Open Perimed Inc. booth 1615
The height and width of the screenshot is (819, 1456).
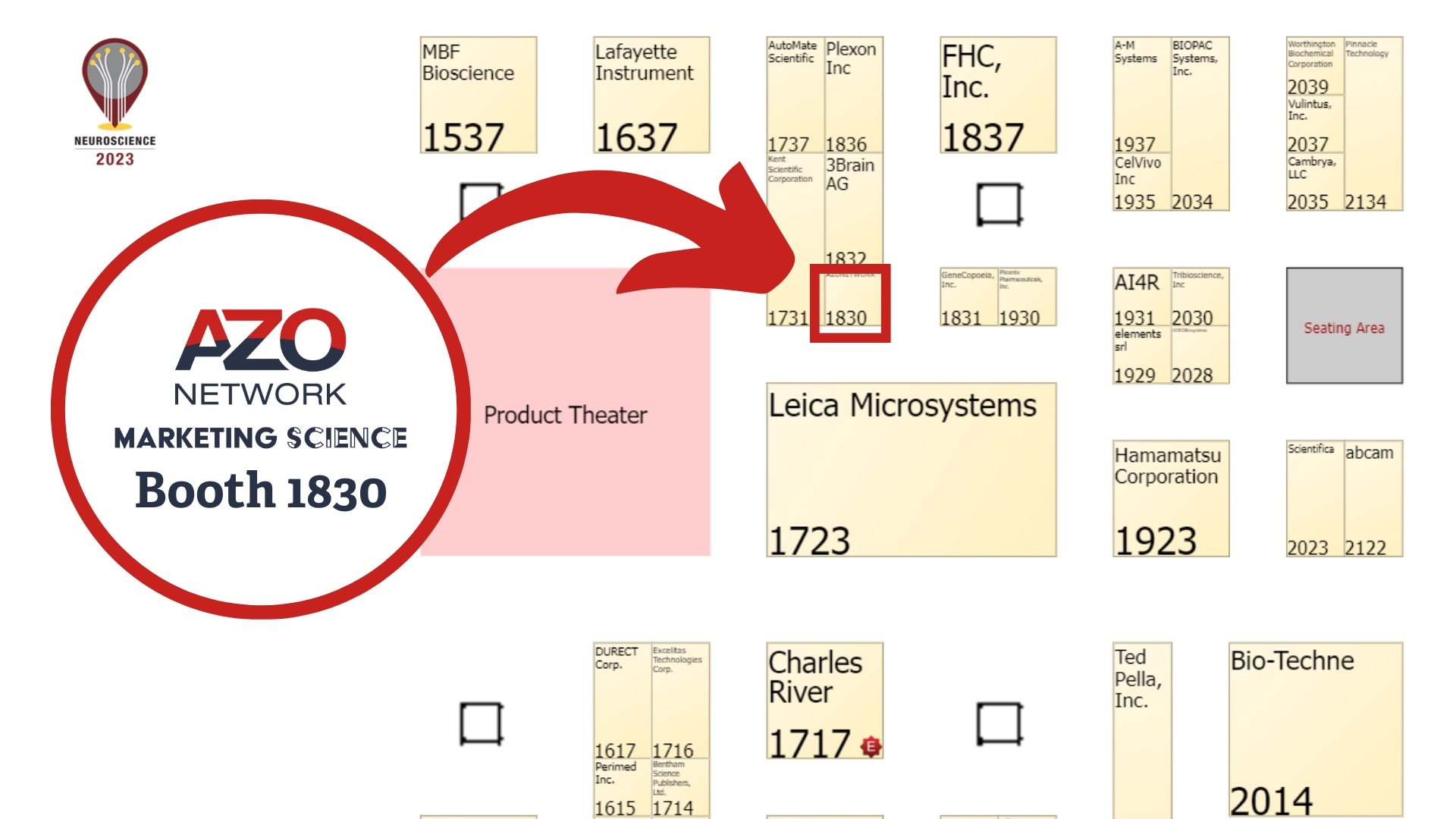(x=622, y=789)
